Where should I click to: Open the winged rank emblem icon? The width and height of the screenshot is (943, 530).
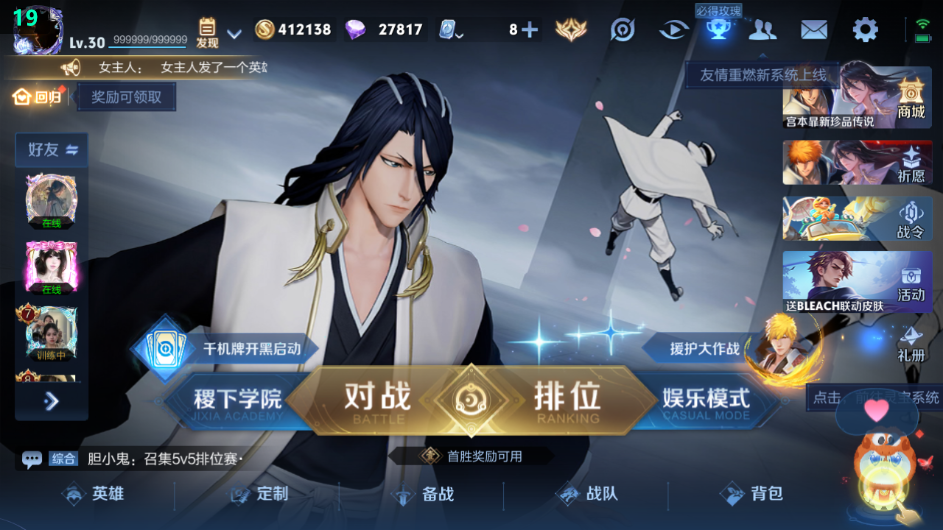pyautogui.click(x=571, y=29)
